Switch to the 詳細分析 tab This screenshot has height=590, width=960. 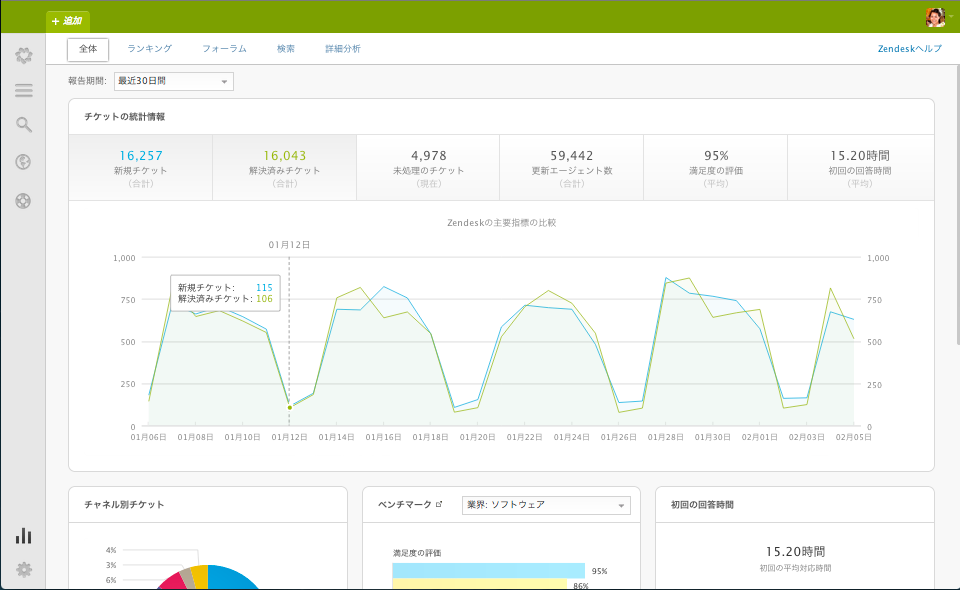click(x=343, y=49)
